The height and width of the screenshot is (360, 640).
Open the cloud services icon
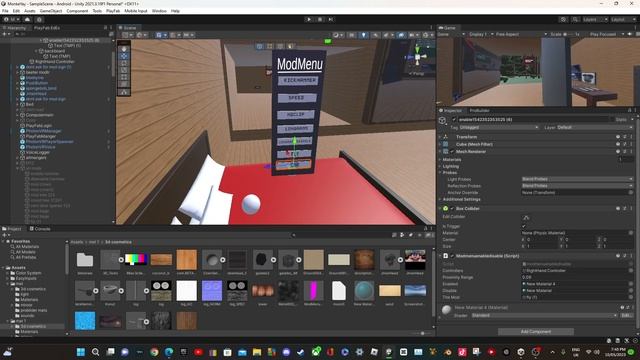(27, 19)
